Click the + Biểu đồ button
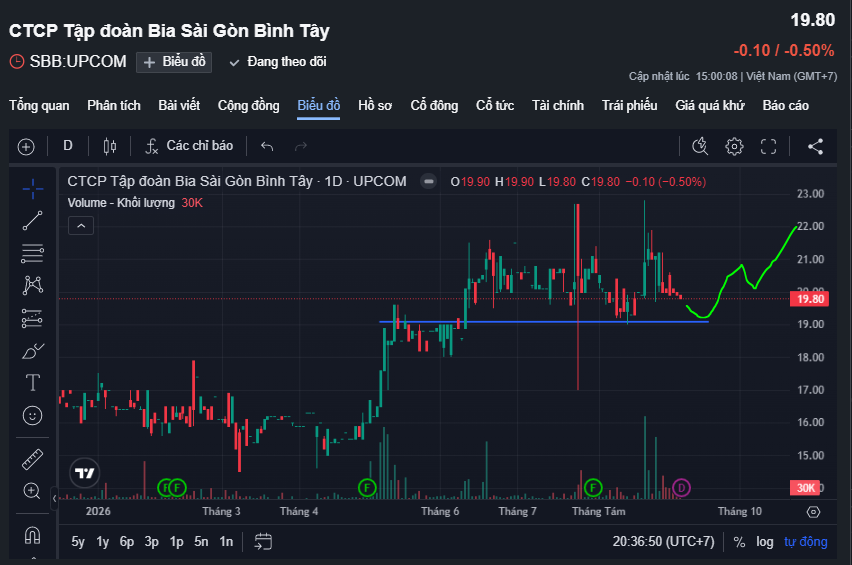 point(174,62)
